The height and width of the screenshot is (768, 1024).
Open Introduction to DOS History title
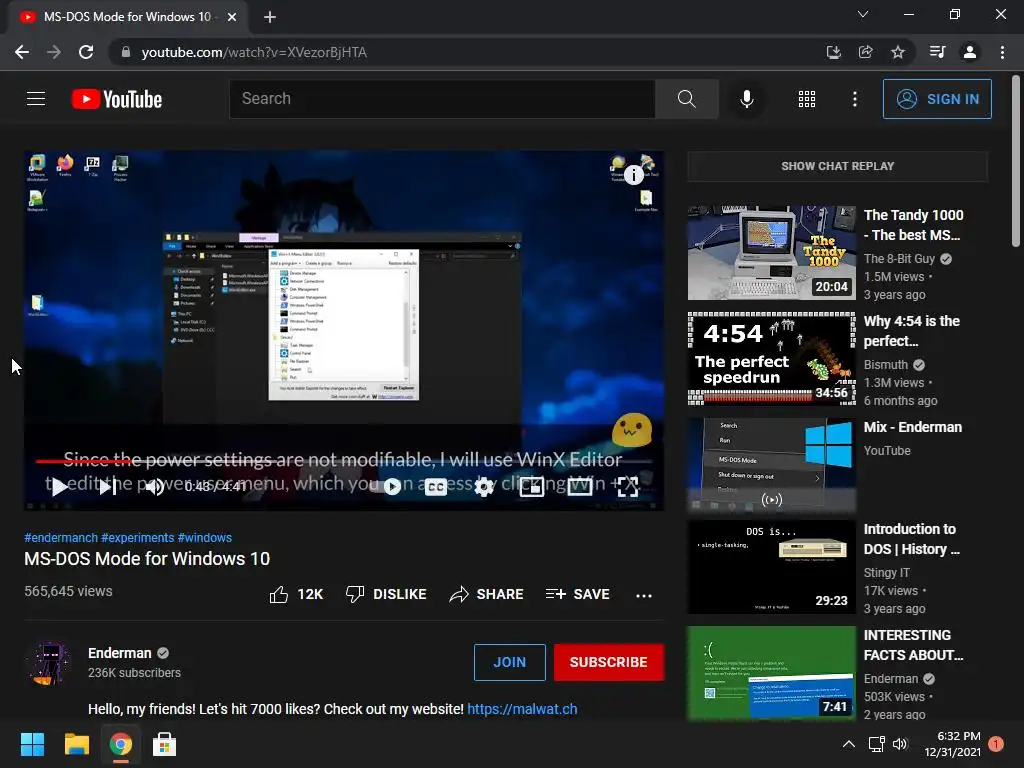pyautogui.click(x=912, y=539)
